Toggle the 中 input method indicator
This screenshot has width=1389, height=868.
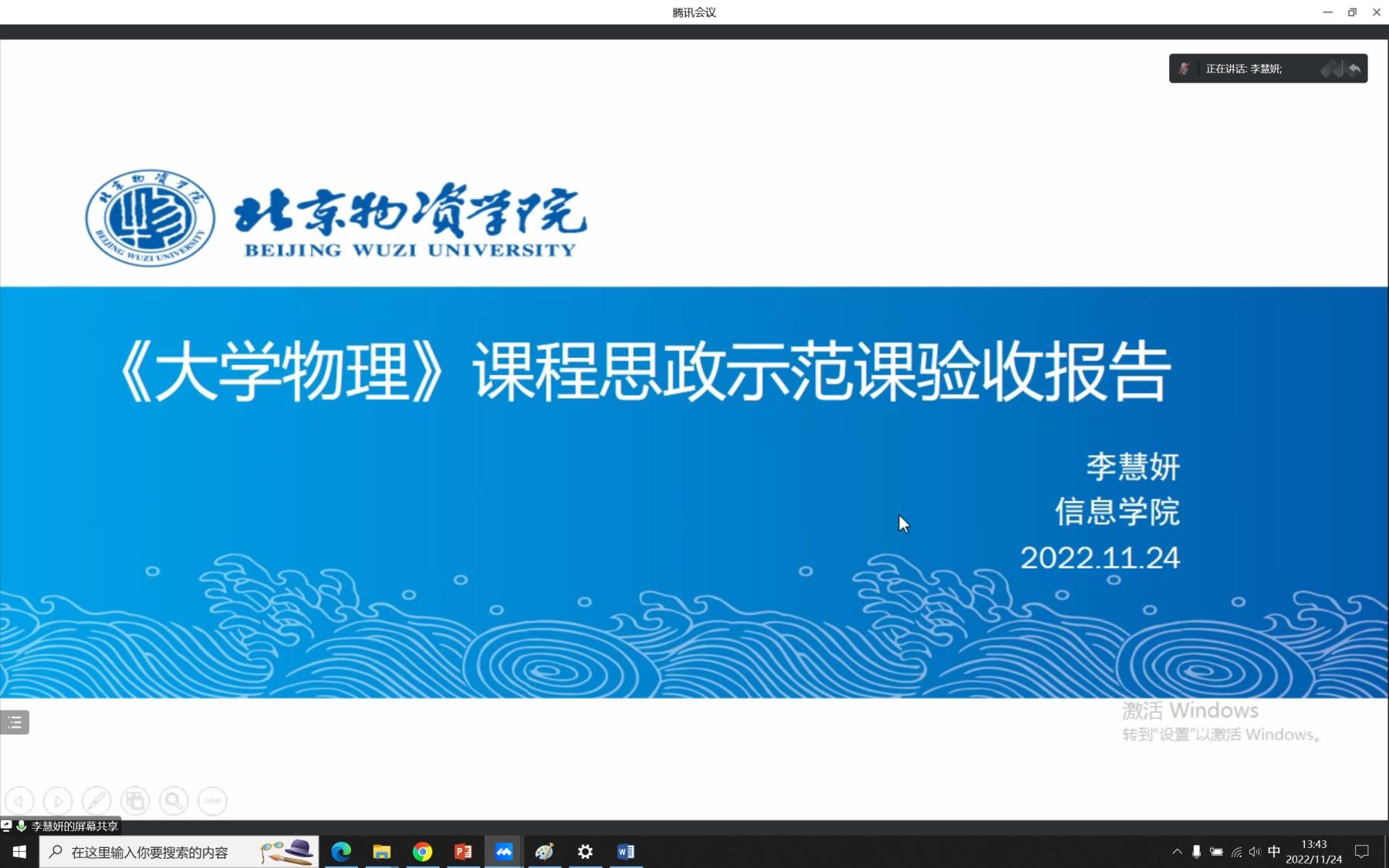1274,852
